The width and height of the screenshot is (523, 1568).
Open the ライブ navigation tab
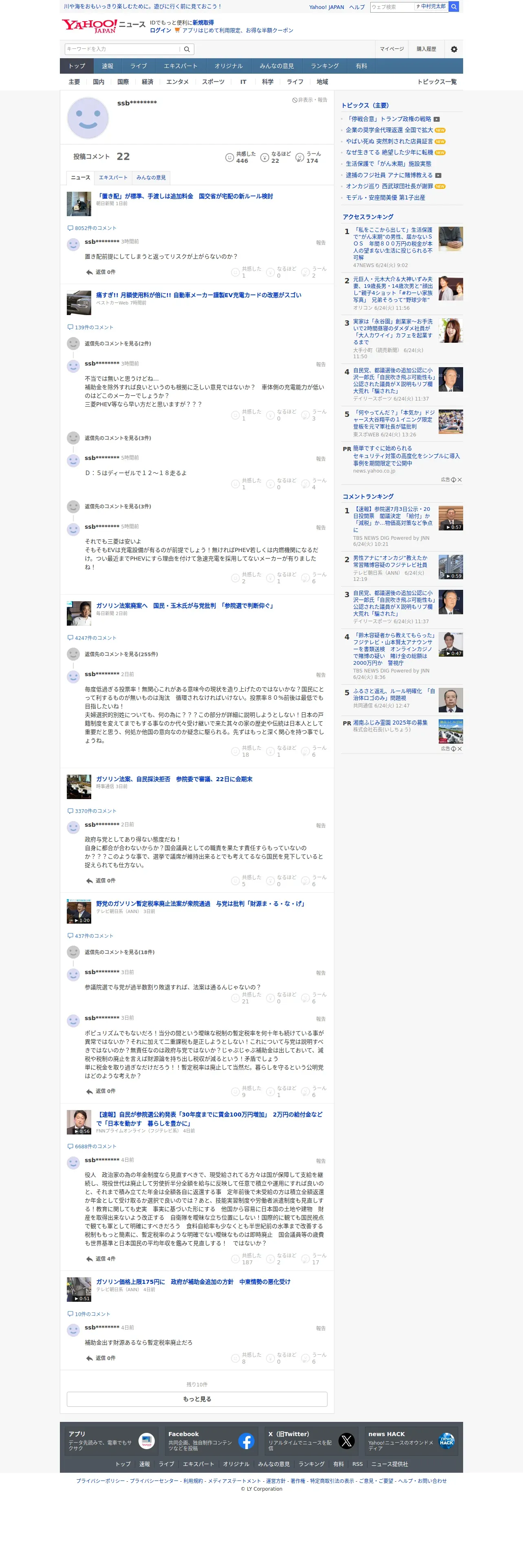[139, 66]
